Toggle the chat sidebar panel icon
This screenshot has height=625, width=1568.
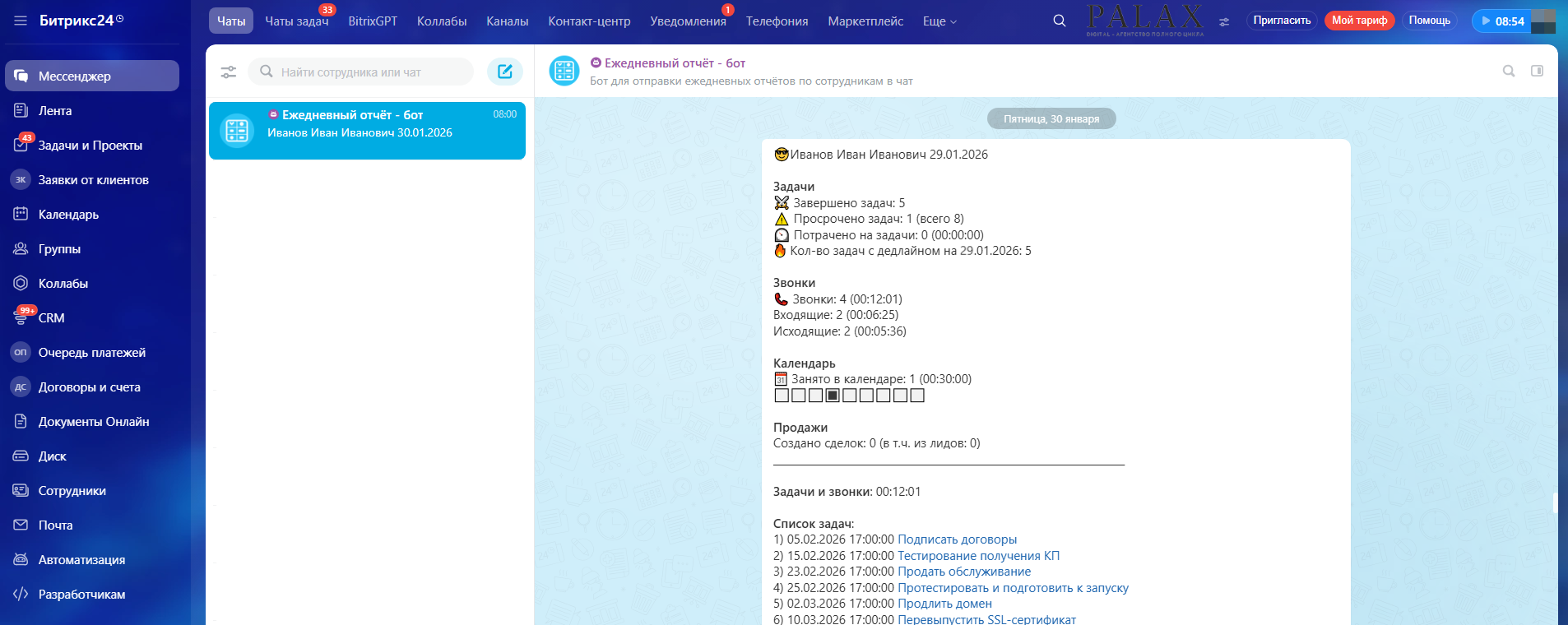coord(1537,71)
